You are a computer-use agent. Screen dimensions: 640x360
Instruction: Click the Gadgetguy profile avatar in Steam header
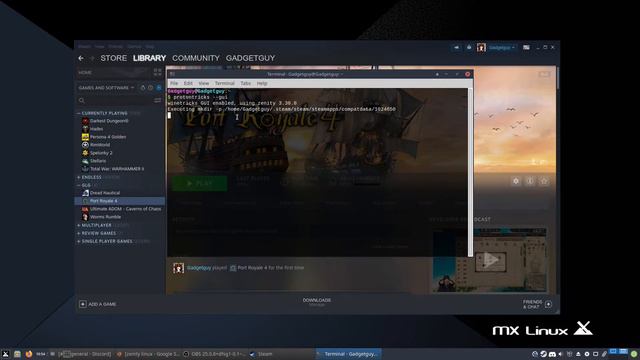[481, 47]
